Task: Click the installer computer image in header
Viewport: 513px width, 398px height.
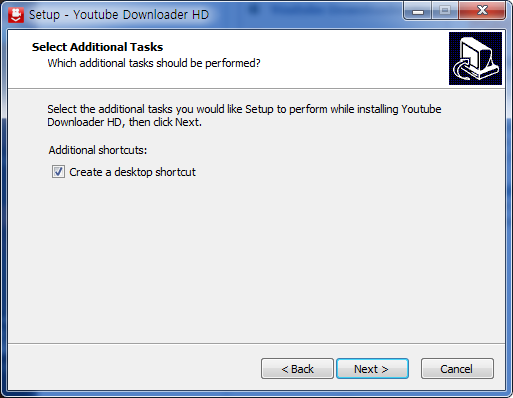Action: click(475, 58)
